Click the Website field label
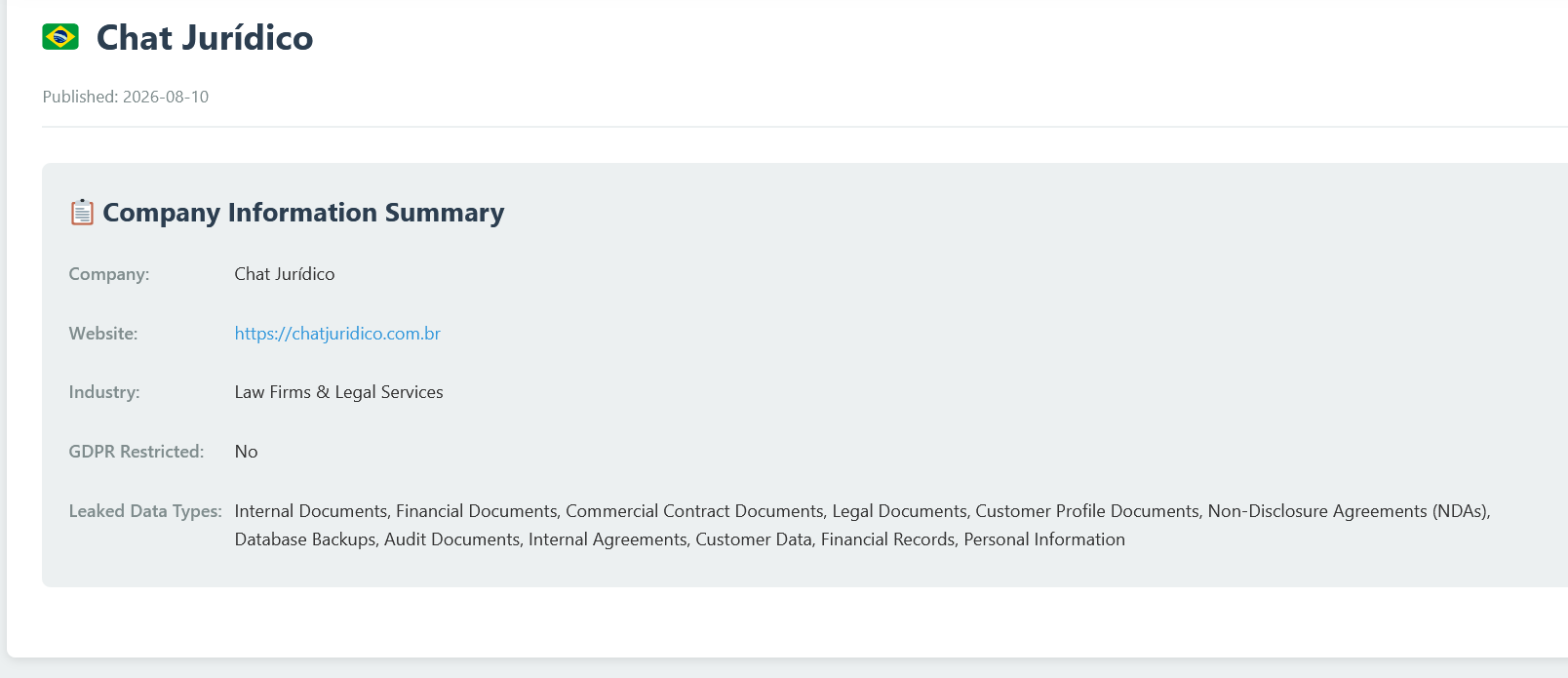The height and width of the screenshot is (678, 1568). (103, 334)
